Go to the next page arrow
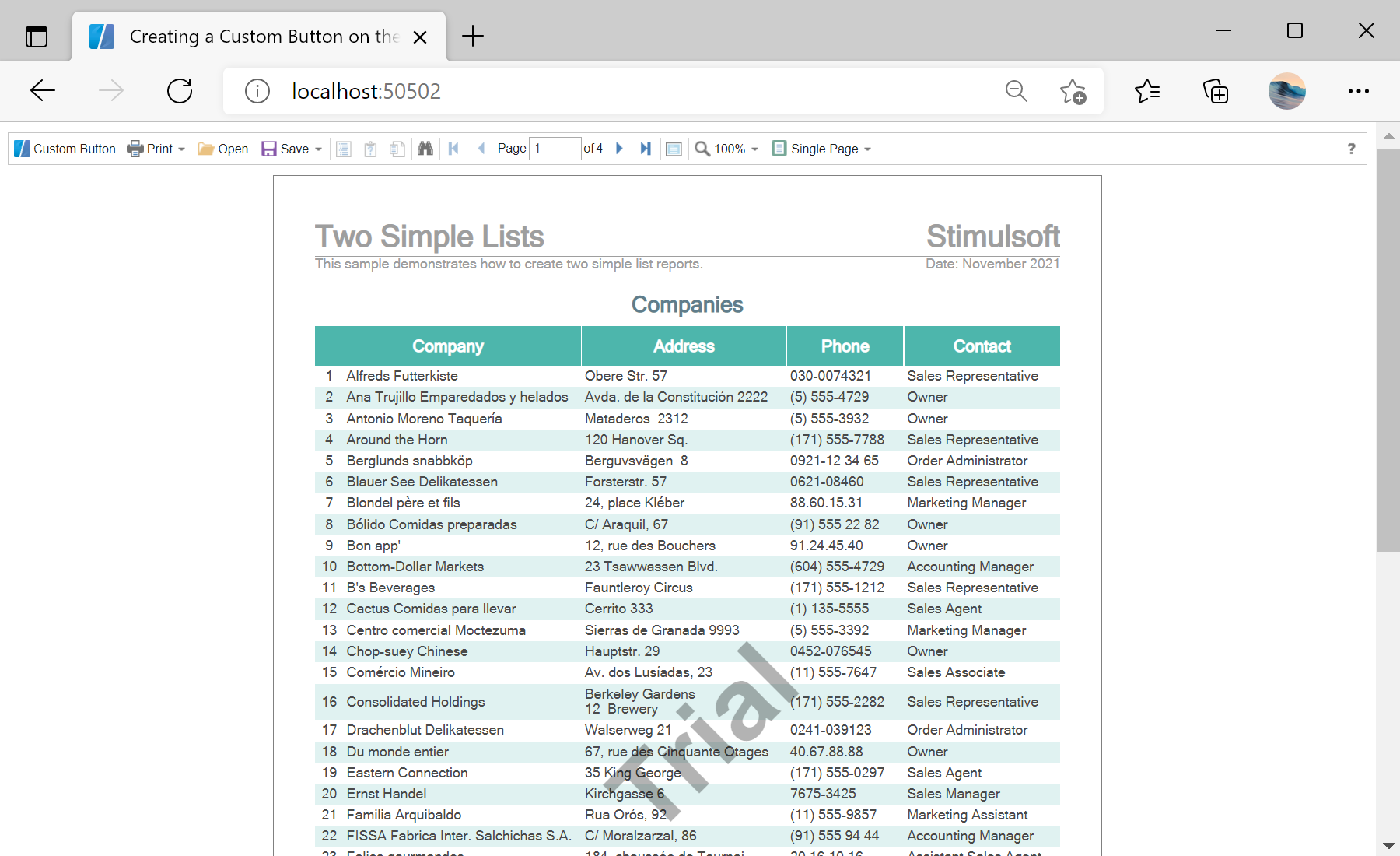The height and width of the screenshot is (856, 1400). pyautogui.click(x=619, y=149)
